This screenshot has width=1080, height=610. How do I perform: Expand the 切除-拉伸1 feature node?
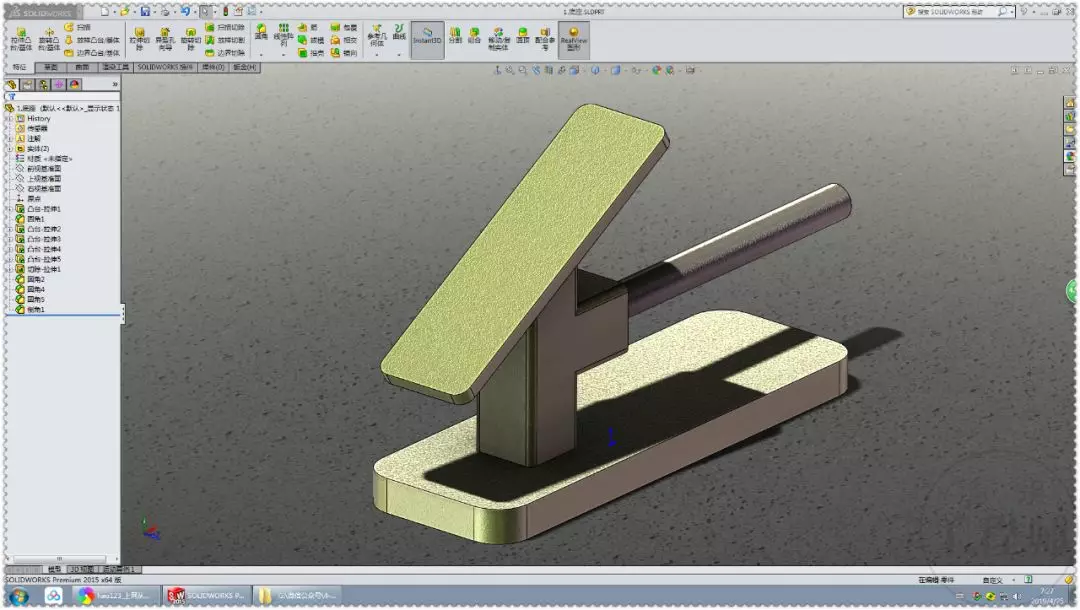click(x=10, y=269)
